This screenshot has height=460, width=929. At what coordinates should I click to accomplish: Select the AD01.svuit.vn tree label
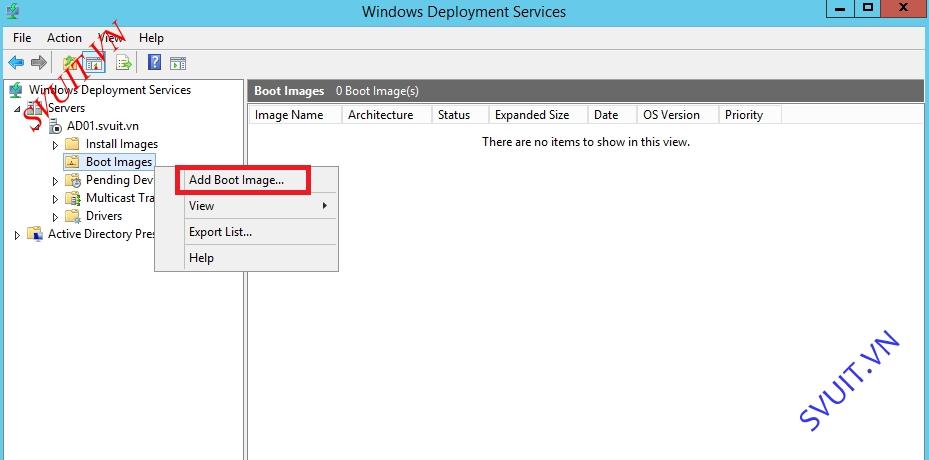pyautogui.click(x=103, y=126)
